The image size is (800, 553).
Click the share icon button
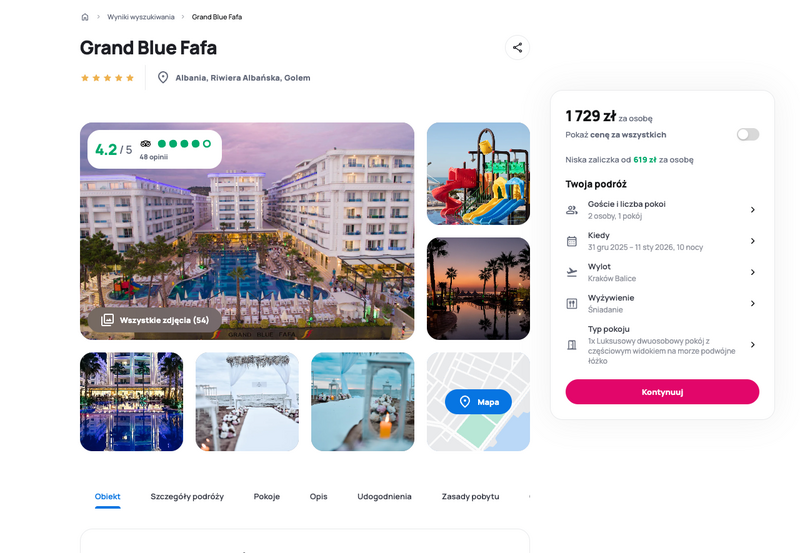pyautogui.click(x=517, y=47)
